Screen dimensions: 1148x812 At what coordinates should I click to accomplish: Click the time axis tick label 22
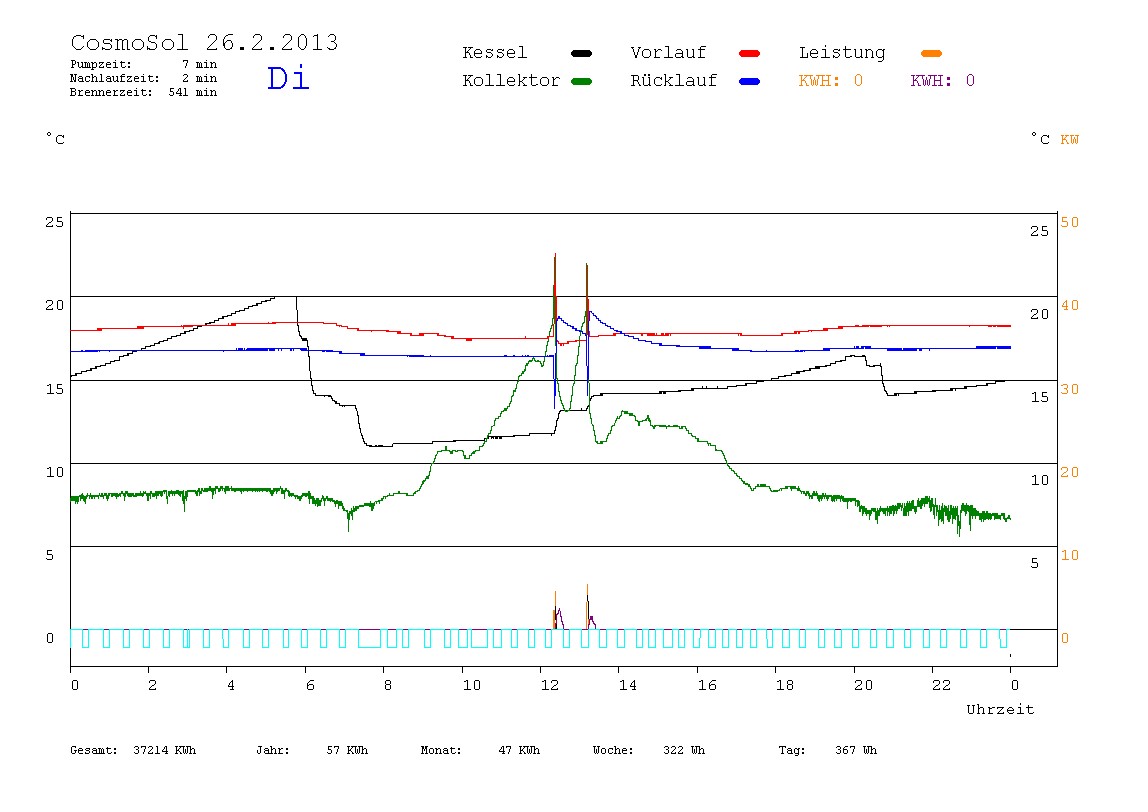point(942,685)
